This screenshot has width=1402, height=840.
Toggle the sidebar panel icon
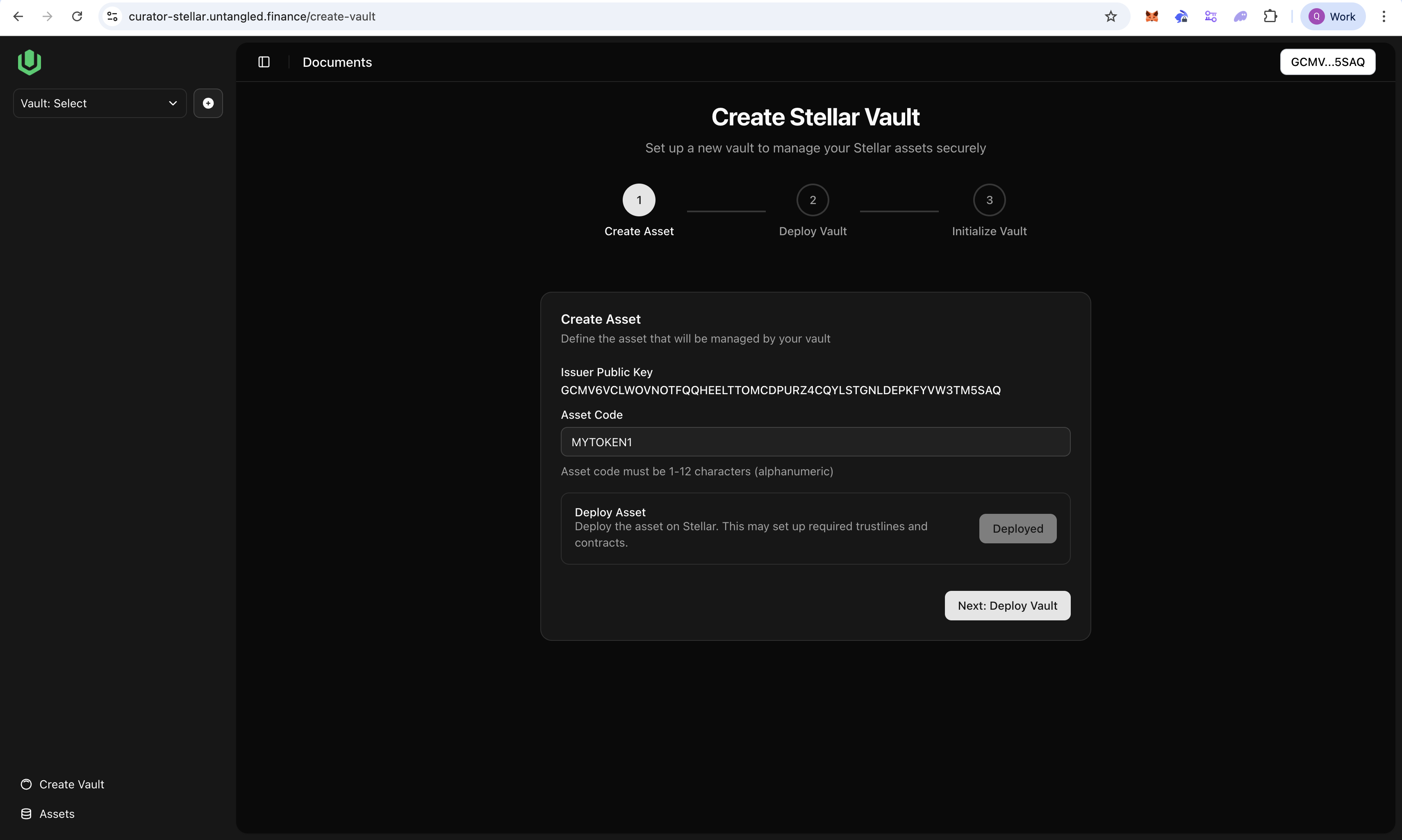coord(264,62)
